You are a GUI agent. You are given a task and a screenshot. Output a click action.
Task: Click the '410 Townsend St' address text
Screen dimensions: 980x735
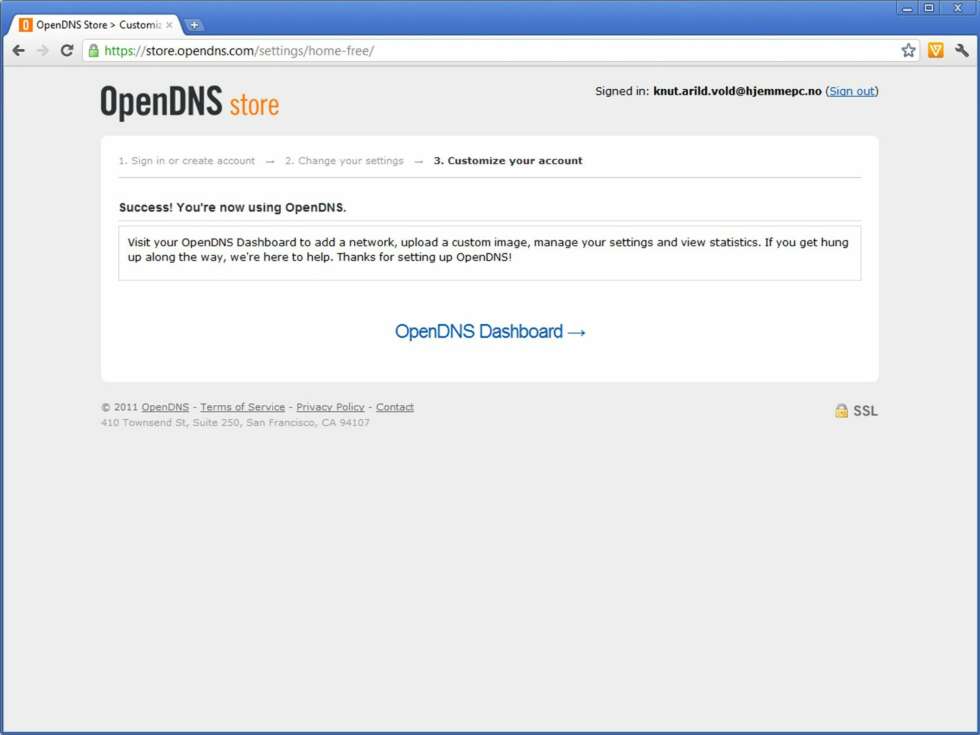tap(235, 422)
